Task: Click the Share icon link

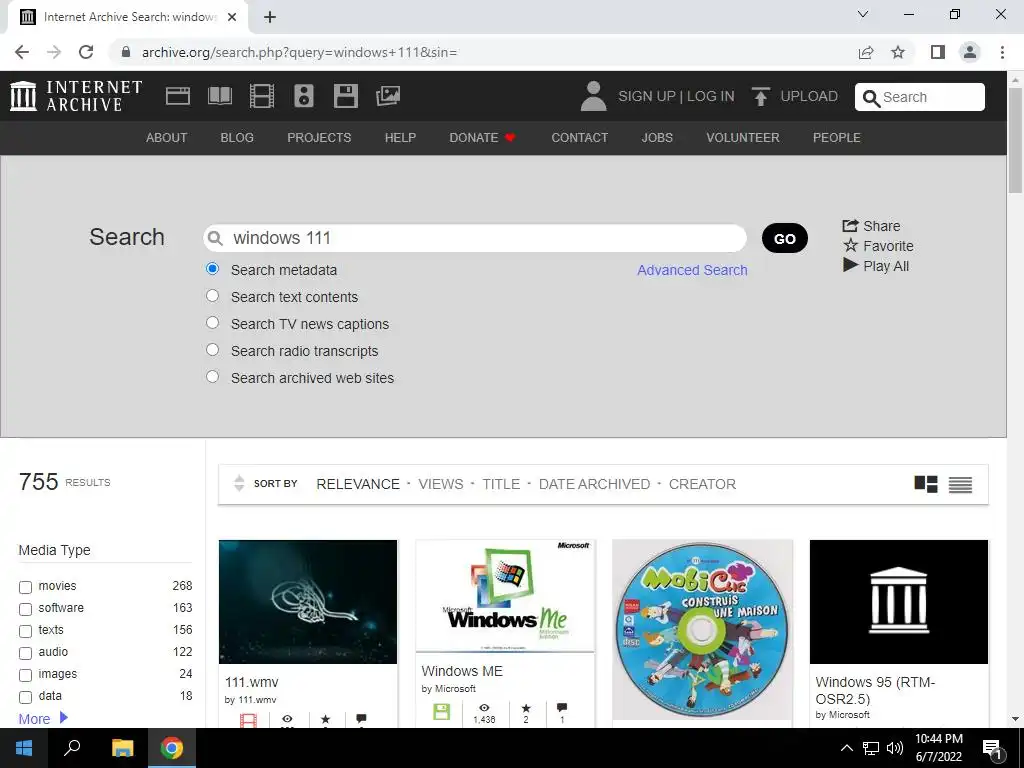Action: coord(871,226)
